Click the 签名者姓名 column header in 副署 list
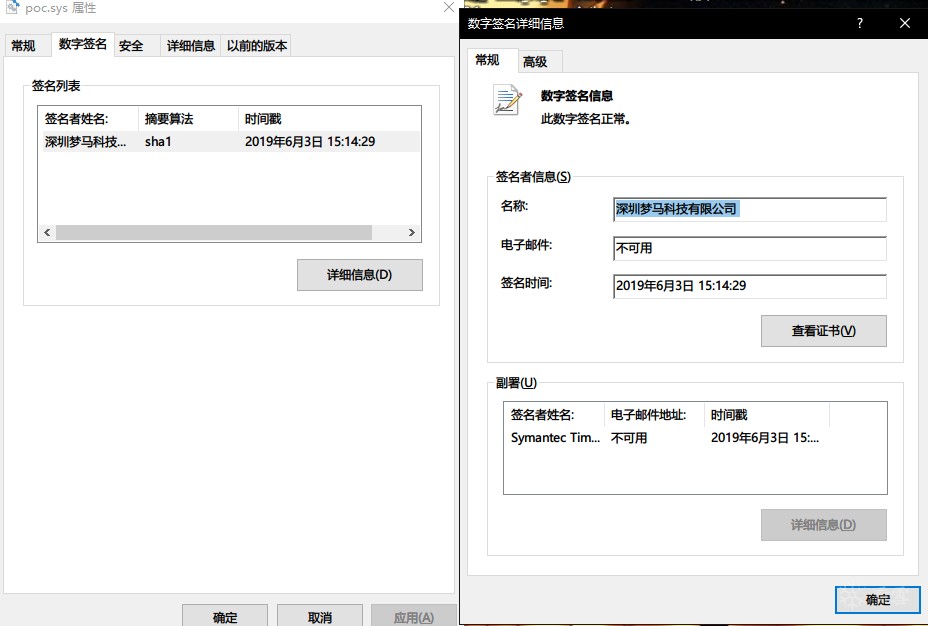928x626 pixels. click(555, 415)
